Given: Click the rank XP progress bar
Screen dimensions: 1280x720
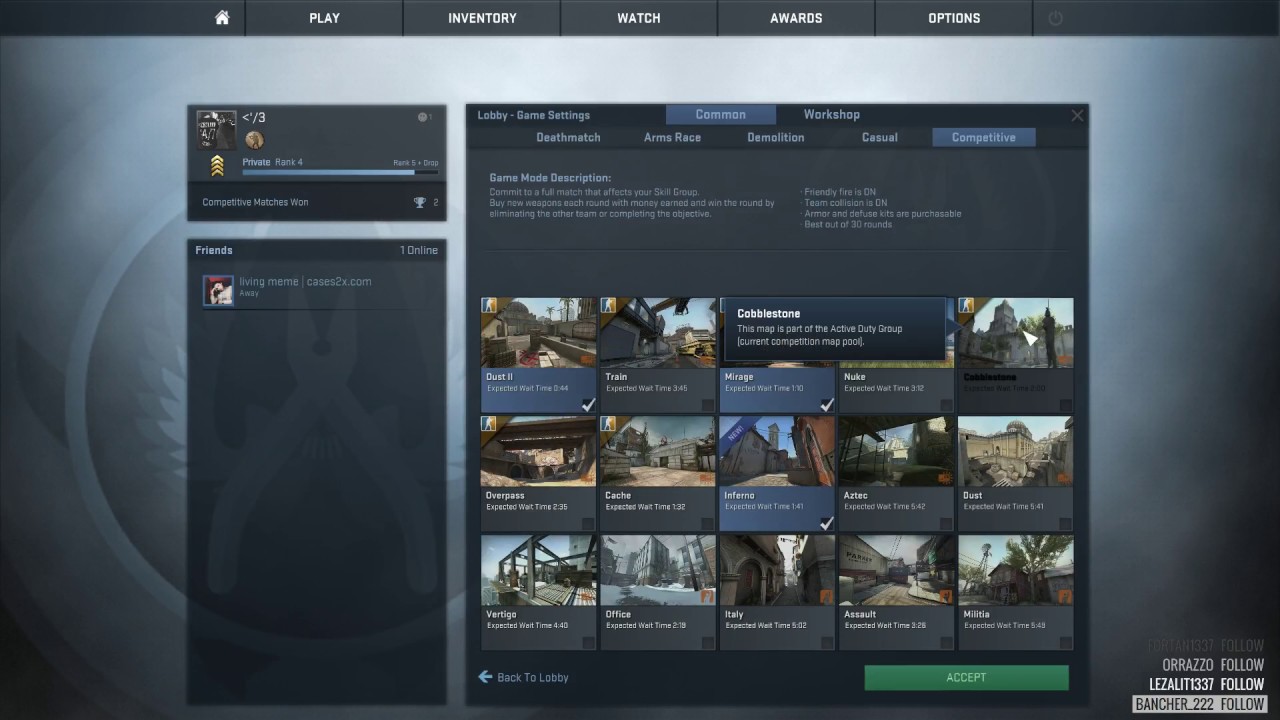Looking at the screenshot, I should (340, 172).
